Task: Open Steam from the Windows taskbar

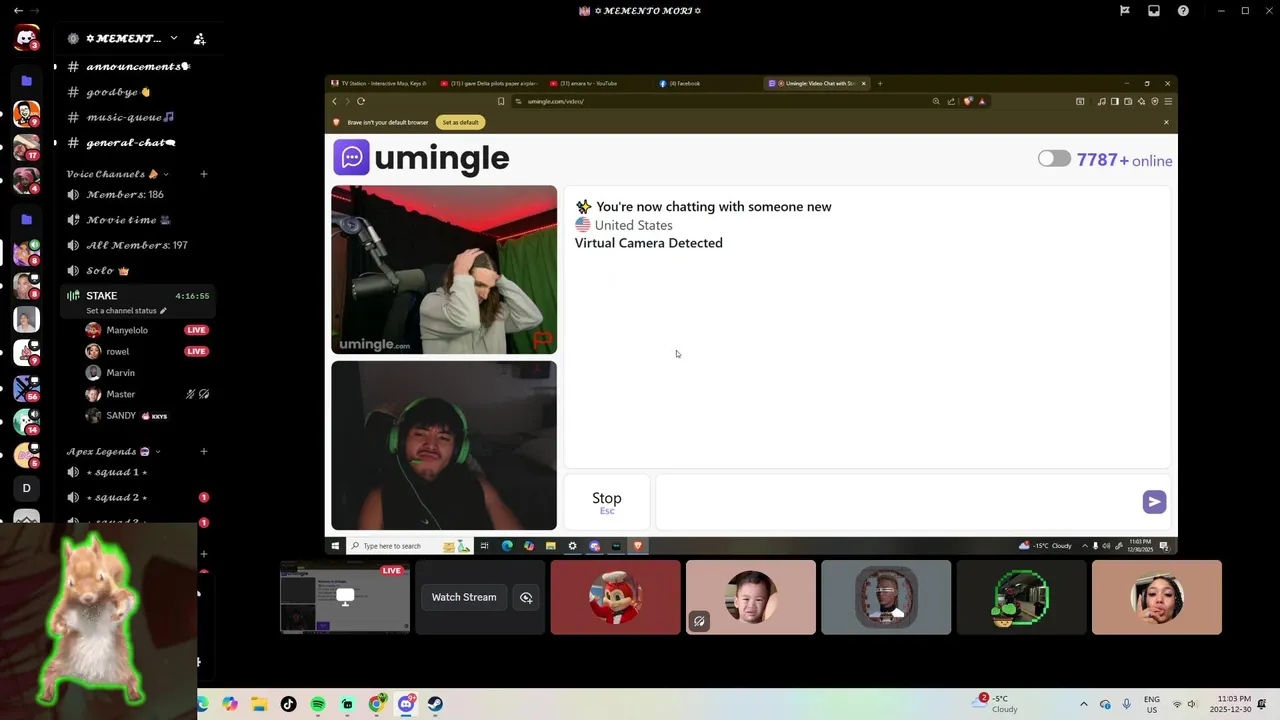Action: (x=435, y=704)
